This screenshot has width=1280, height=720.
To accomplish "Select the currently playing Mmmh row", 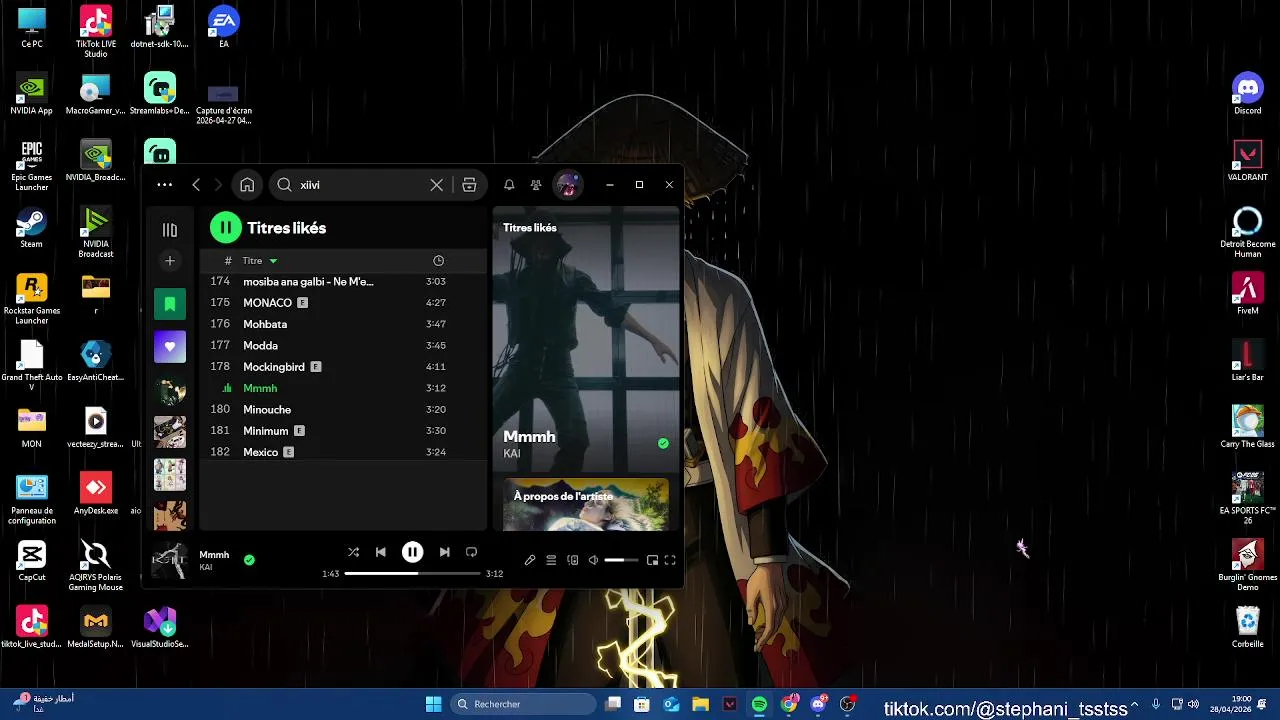I will pyautogui.click(x=344, y=388).
